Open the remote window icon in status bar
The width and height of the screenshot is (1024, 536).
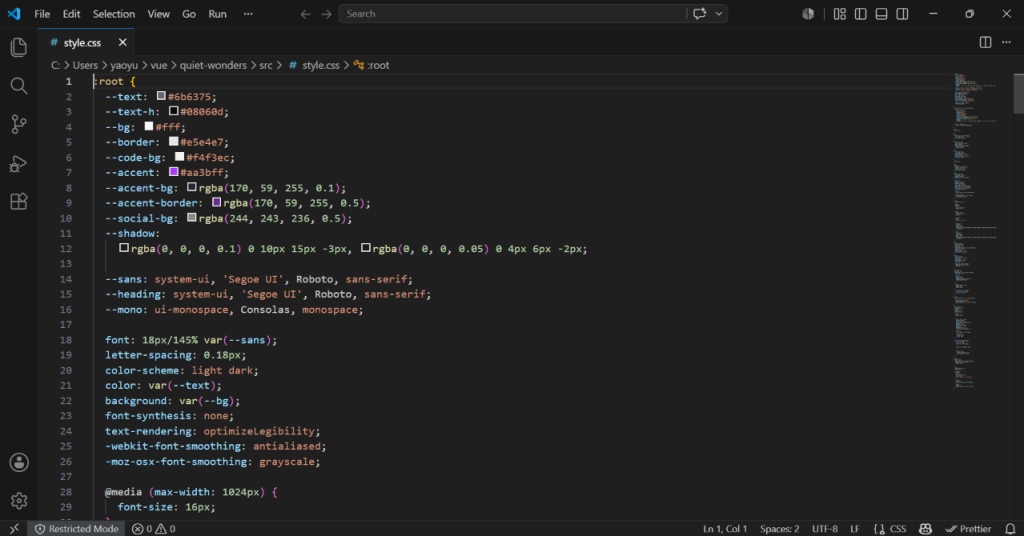(14, 529)
